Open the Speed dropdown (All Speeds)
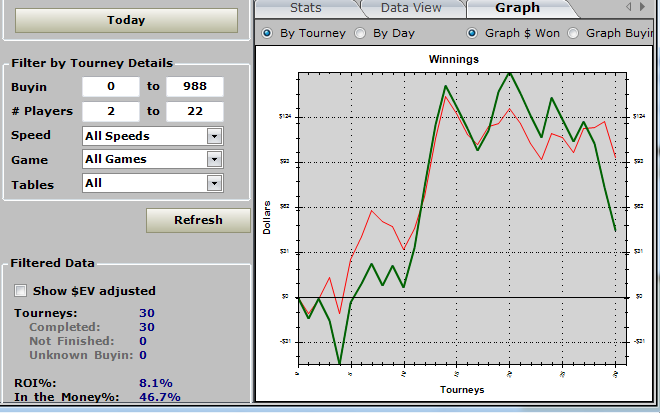The height and width of the screenshot is (413, 660). [153, 136]
